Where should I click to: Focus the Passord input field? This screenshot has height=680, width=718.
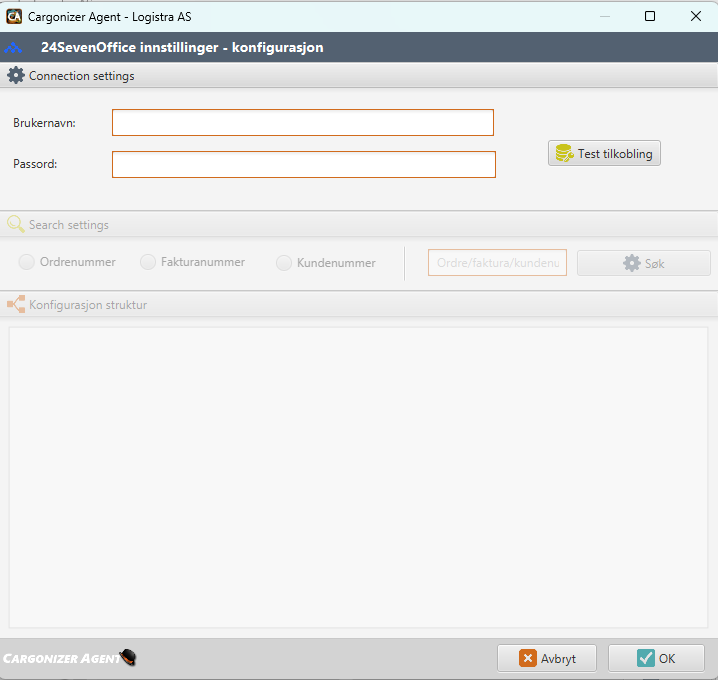point(304,164)
